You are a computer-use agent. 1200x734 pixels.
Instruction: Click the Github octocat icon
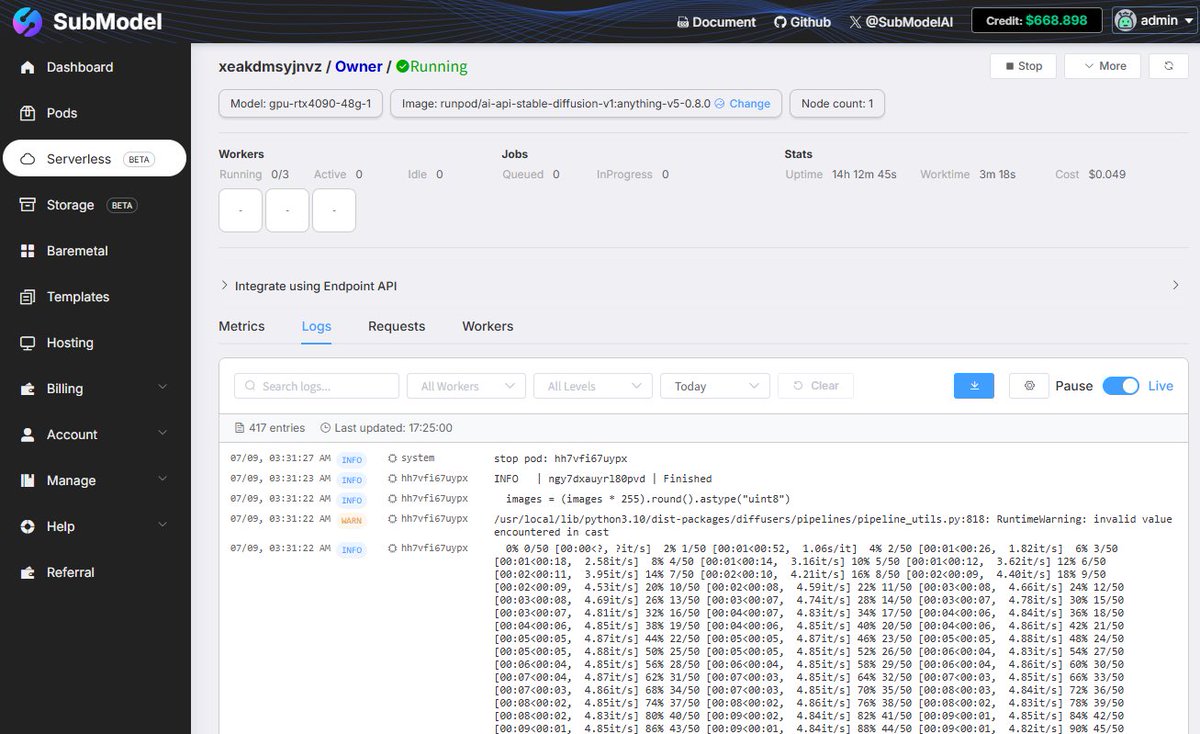tap(780, 22)
